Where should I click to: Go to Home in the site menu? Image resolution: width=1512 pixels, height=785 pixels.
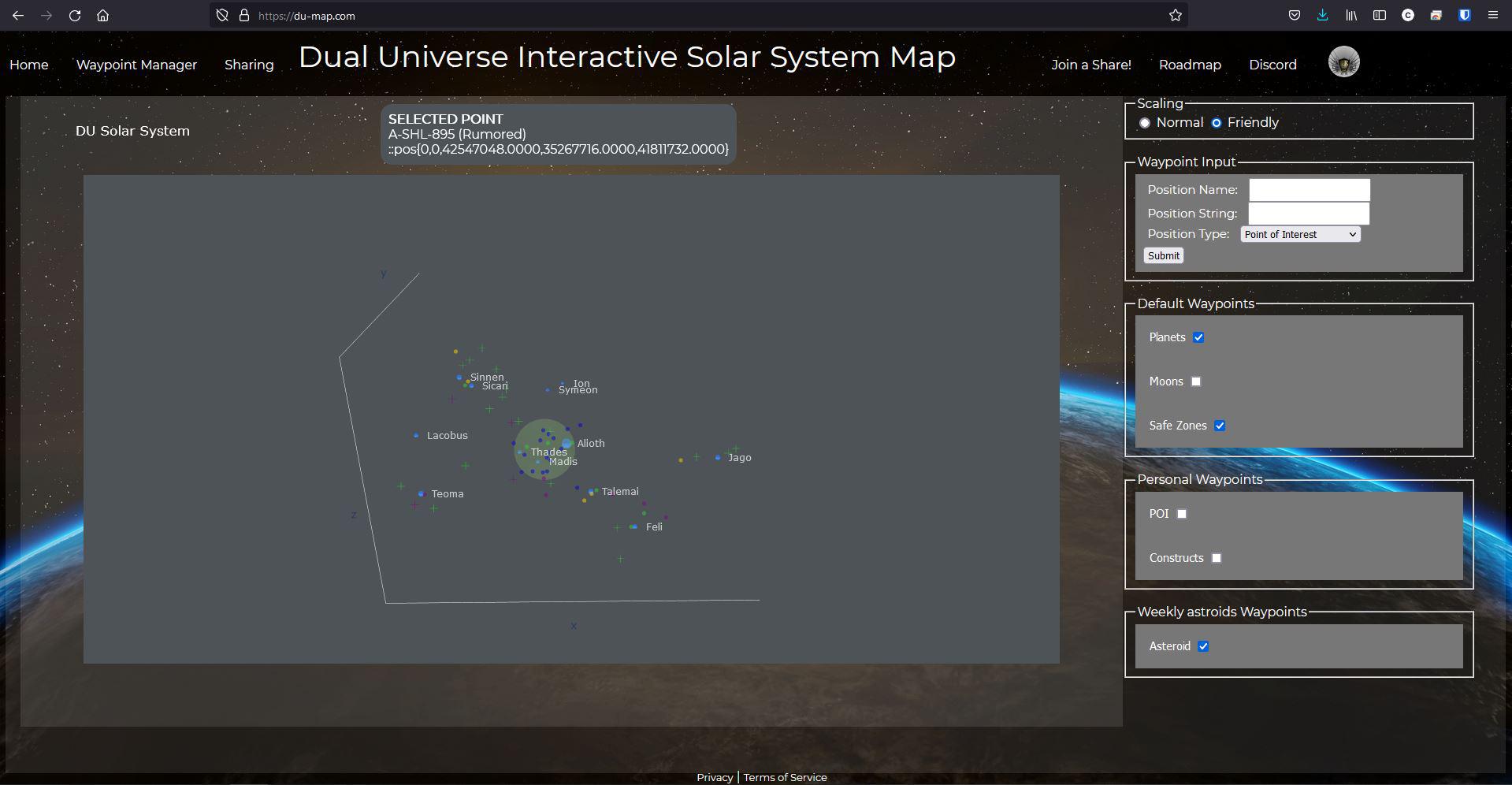pyautogui.click(x=29, y=65)
